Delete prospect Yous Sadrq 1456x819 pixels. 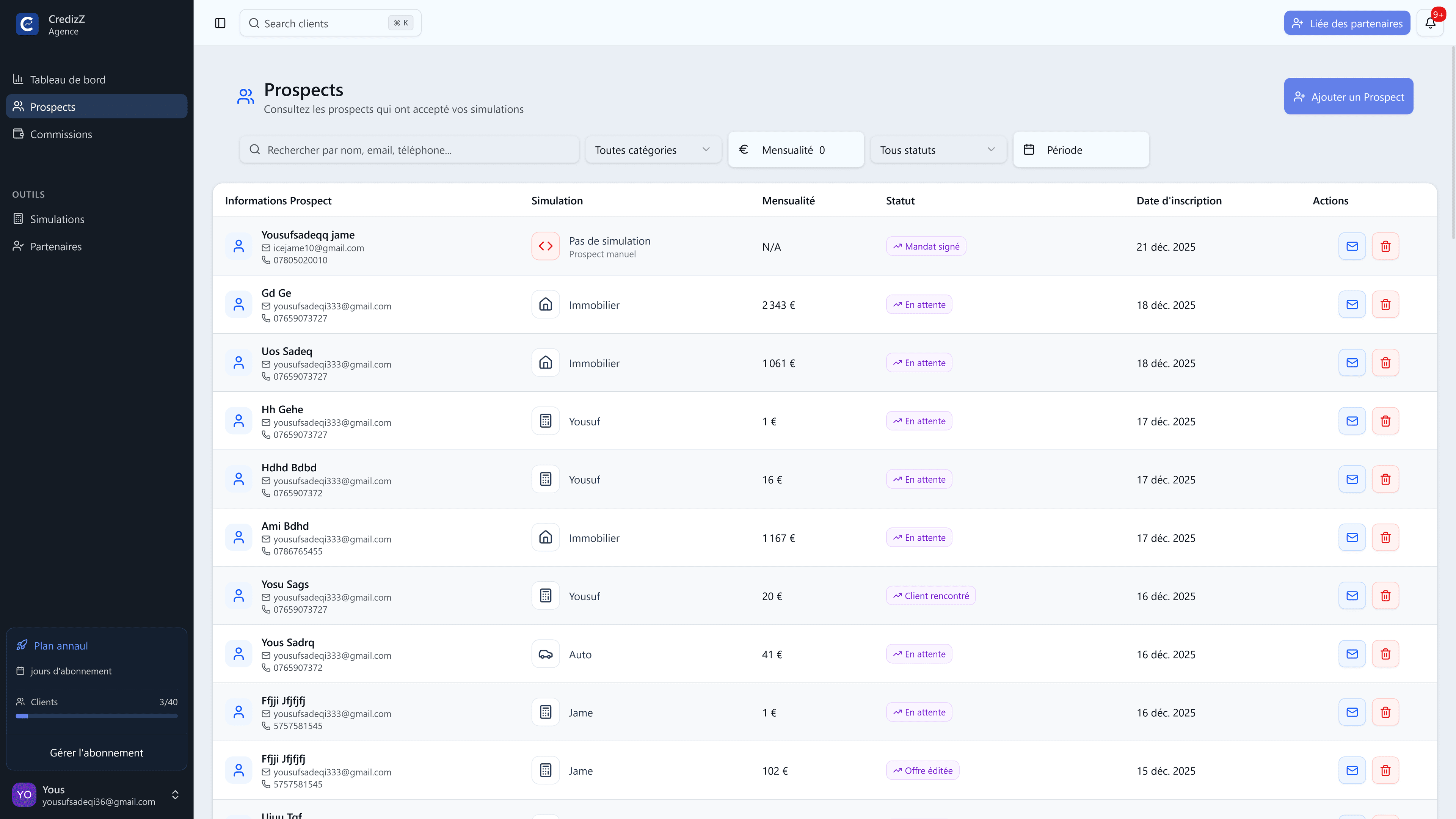pyautogui.click(x=1385, y=654)
